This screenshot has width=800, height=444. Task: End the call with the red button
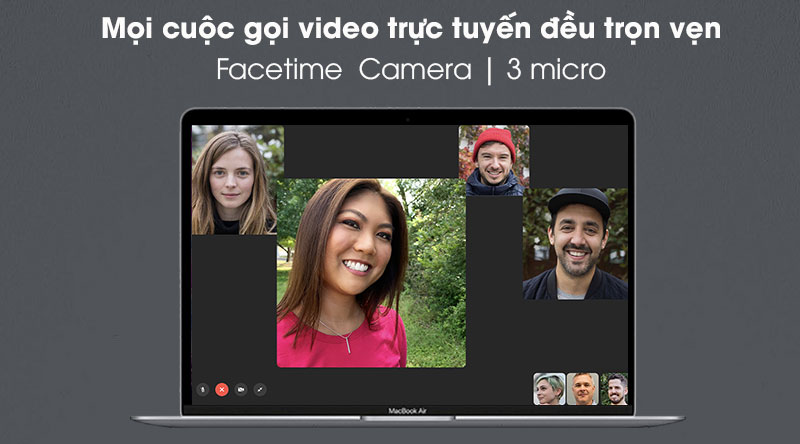[x=221, y=390]
